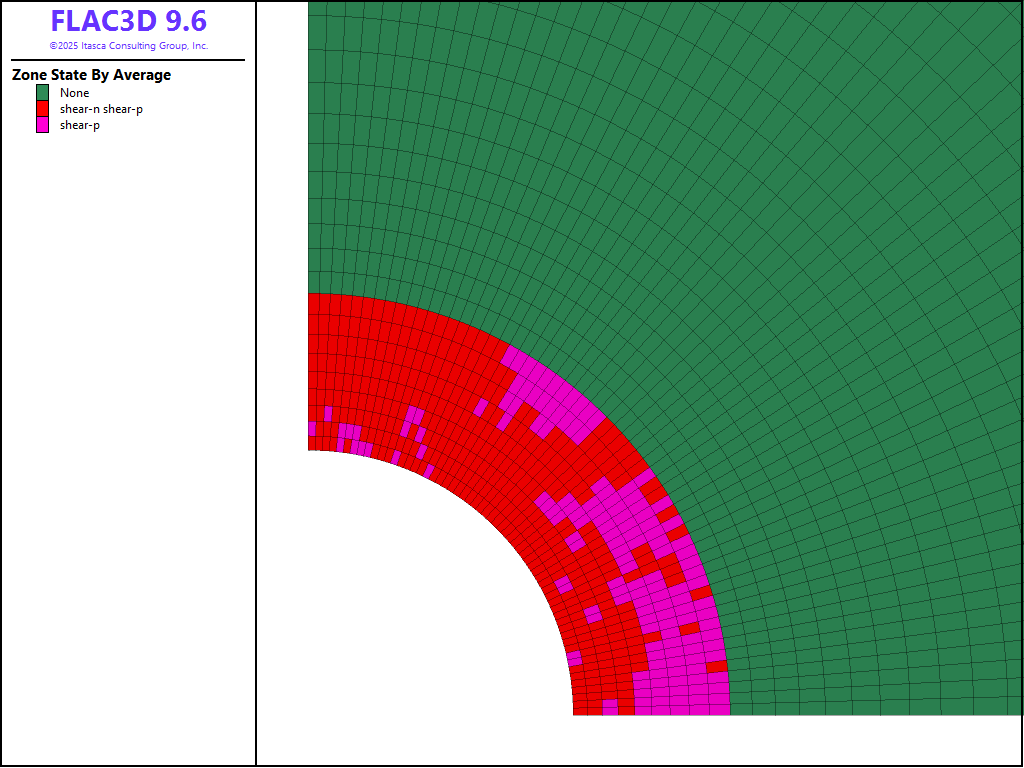Image resolution: width=1024 pixels, height=768 pixels.
Task: Select the shear-n shear-p legend label text
Action: pos(101,109)
